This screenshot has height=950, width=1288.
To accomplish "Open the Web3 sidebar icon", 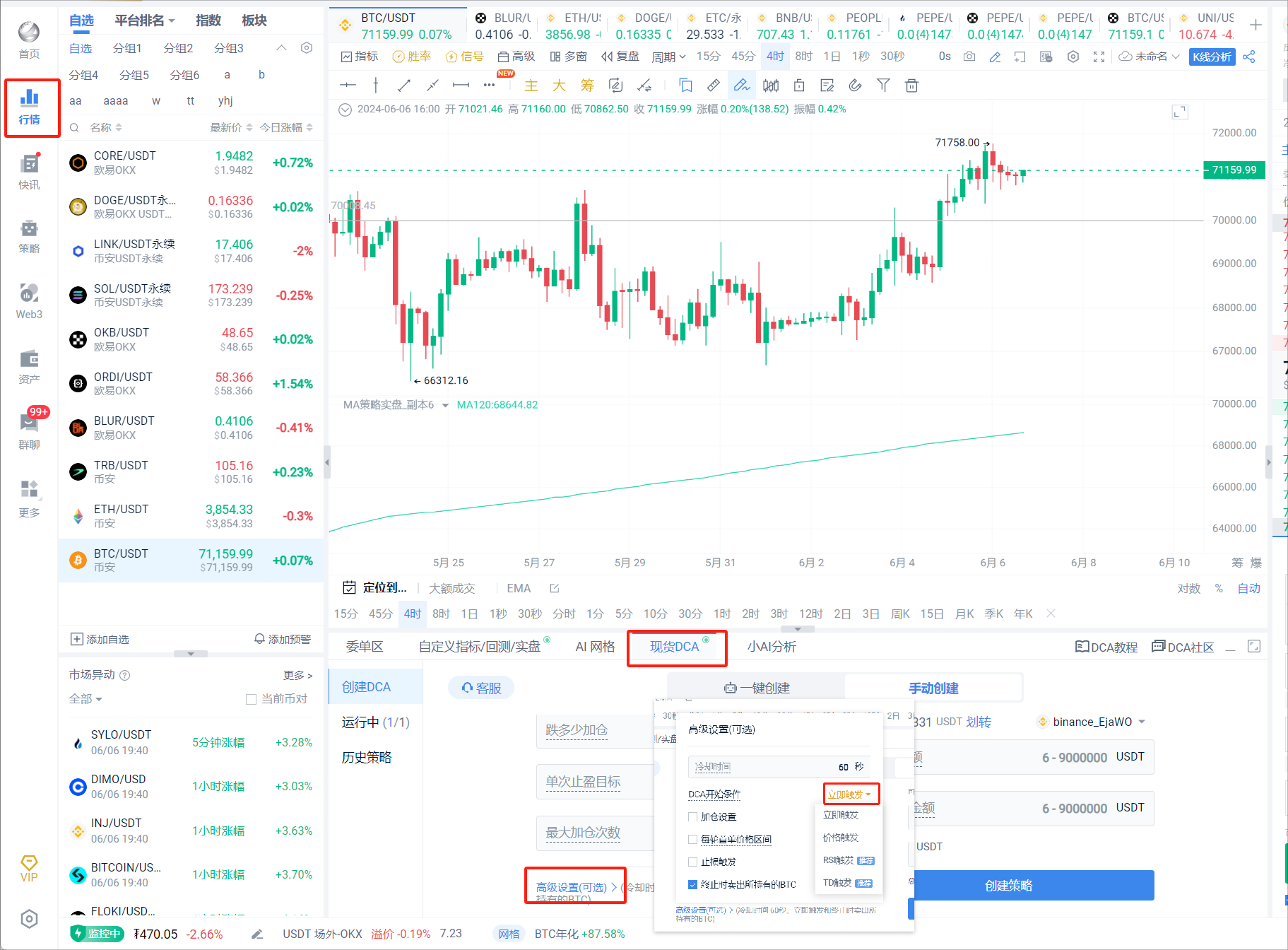I will (29, 301).
